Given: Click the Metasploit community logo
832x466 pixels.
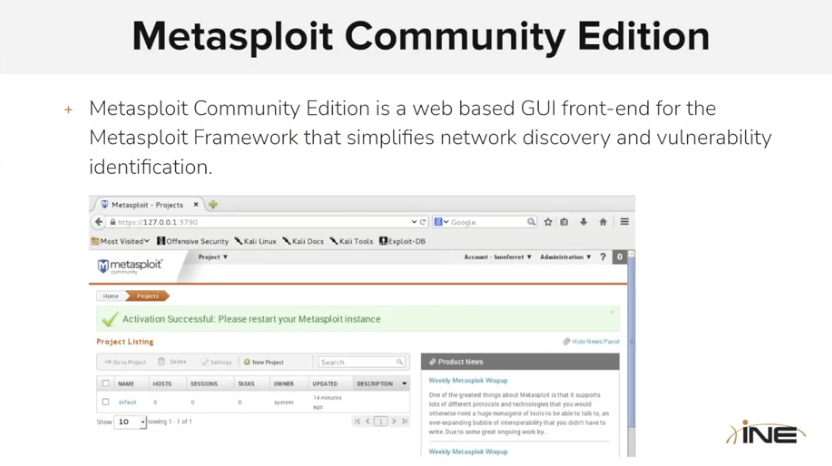Looking at the screenshot, I should tap(129, 266).
